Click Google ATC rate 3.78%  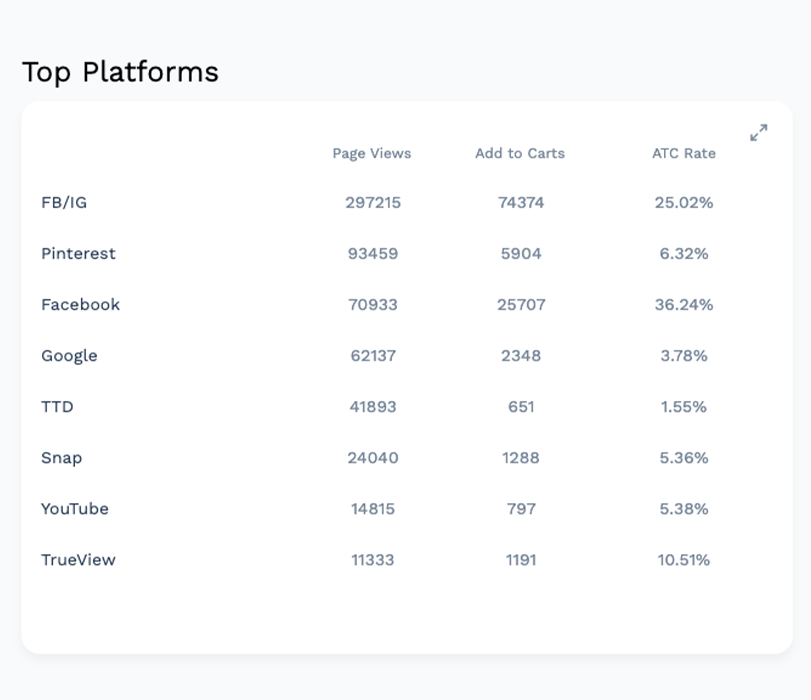click(684, 355)
